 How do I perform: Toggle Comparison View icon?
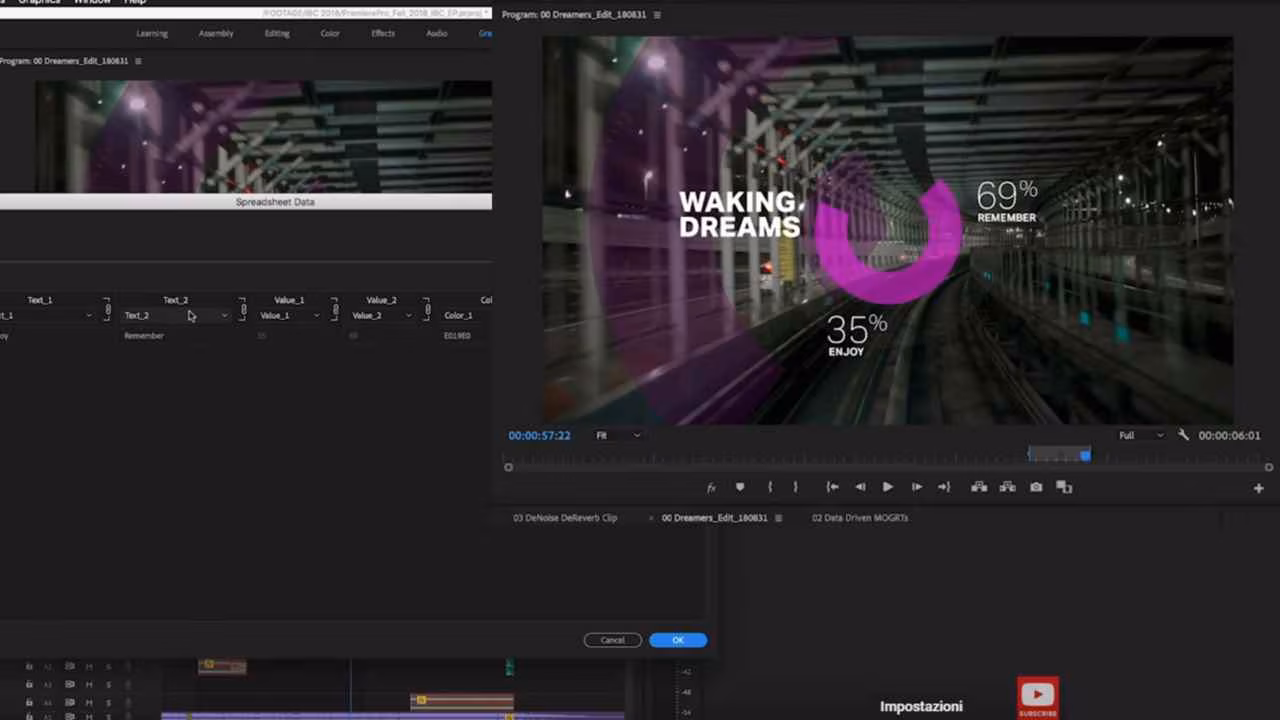click(x=1064, y=487)
